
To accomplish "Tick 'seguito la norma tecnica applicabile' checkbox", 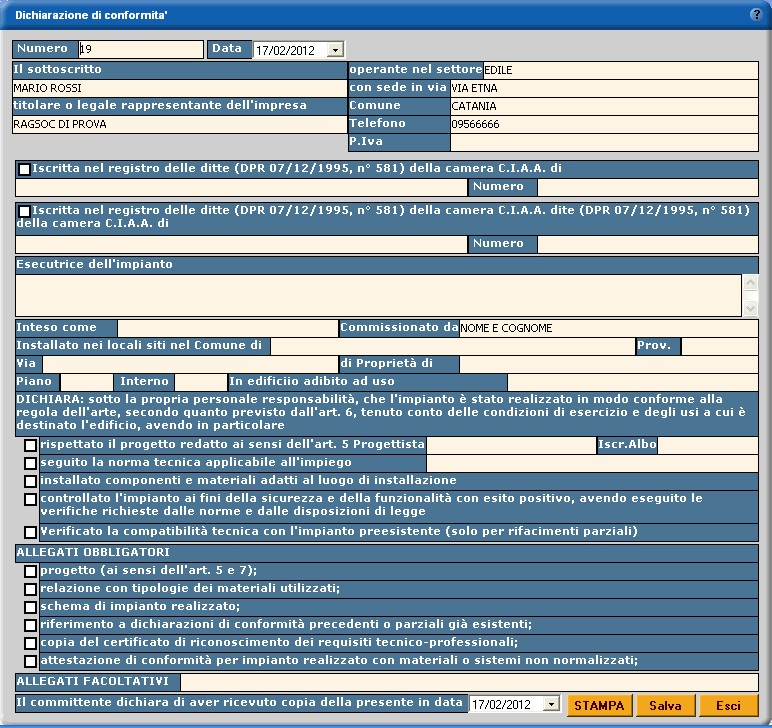I will [x=31, y=463].
